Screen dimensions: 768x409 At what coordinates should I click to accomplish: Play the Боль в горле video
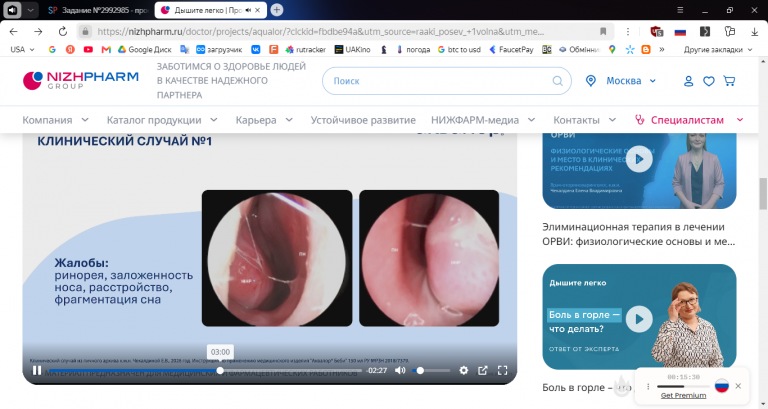pos(639,319)
